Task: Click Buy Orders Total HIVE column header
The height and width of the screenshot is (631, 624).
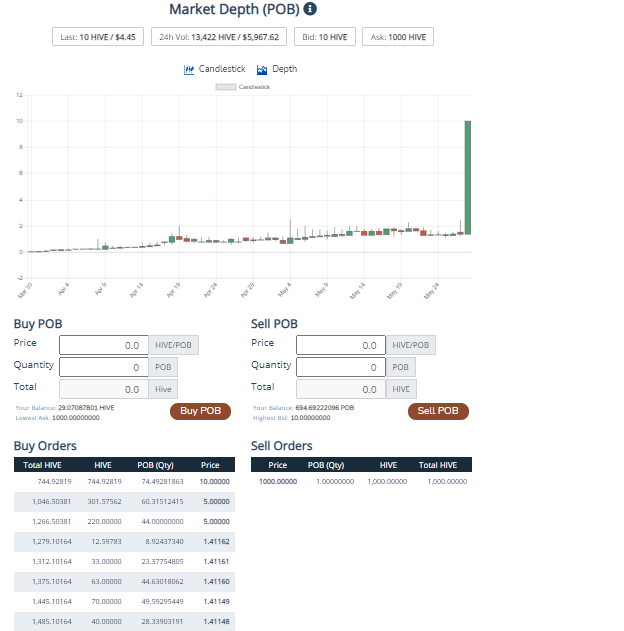Action: pos(42,465)
